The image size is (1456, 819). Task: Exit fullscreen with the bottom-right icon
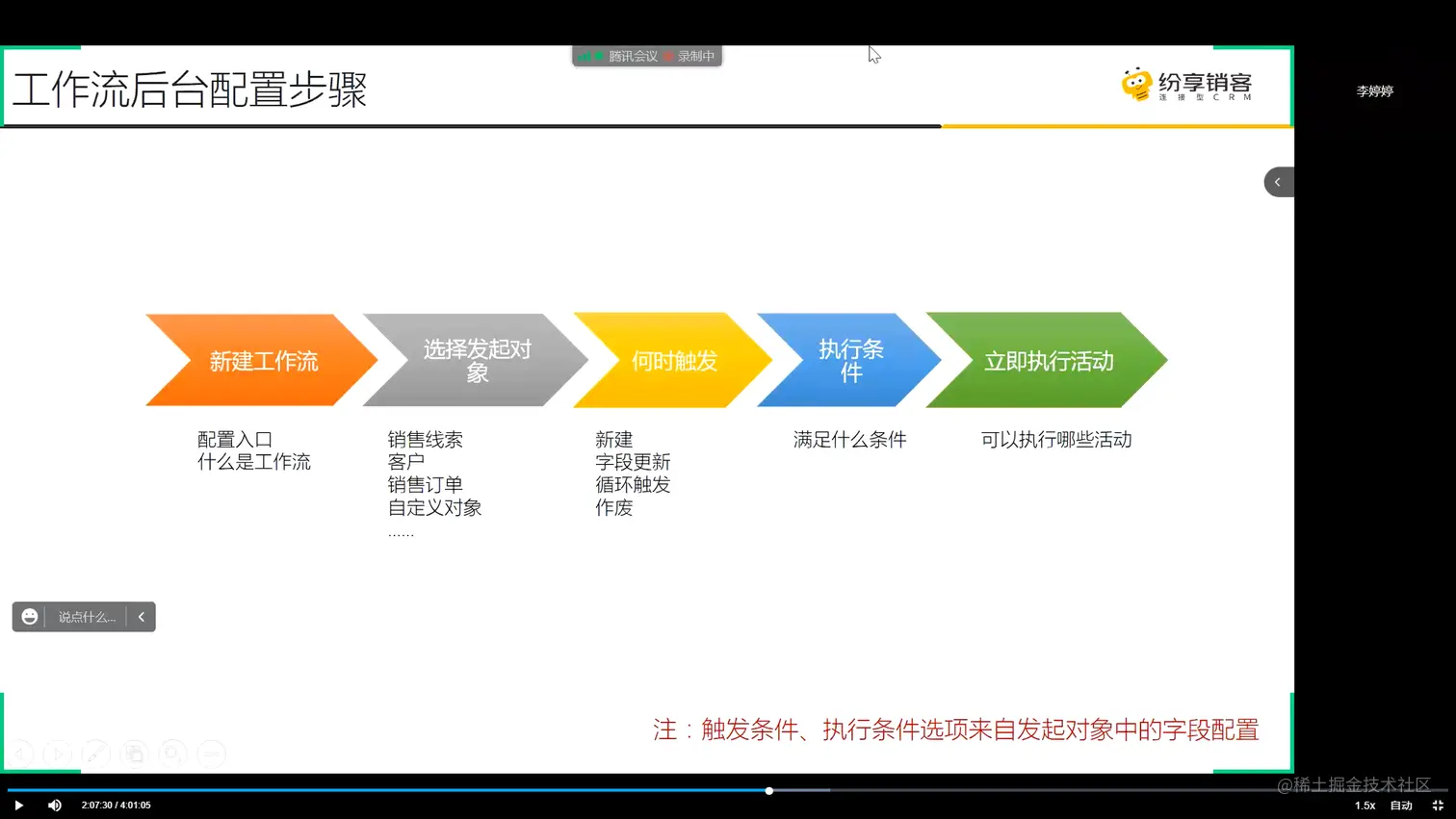coord(1438,806)
